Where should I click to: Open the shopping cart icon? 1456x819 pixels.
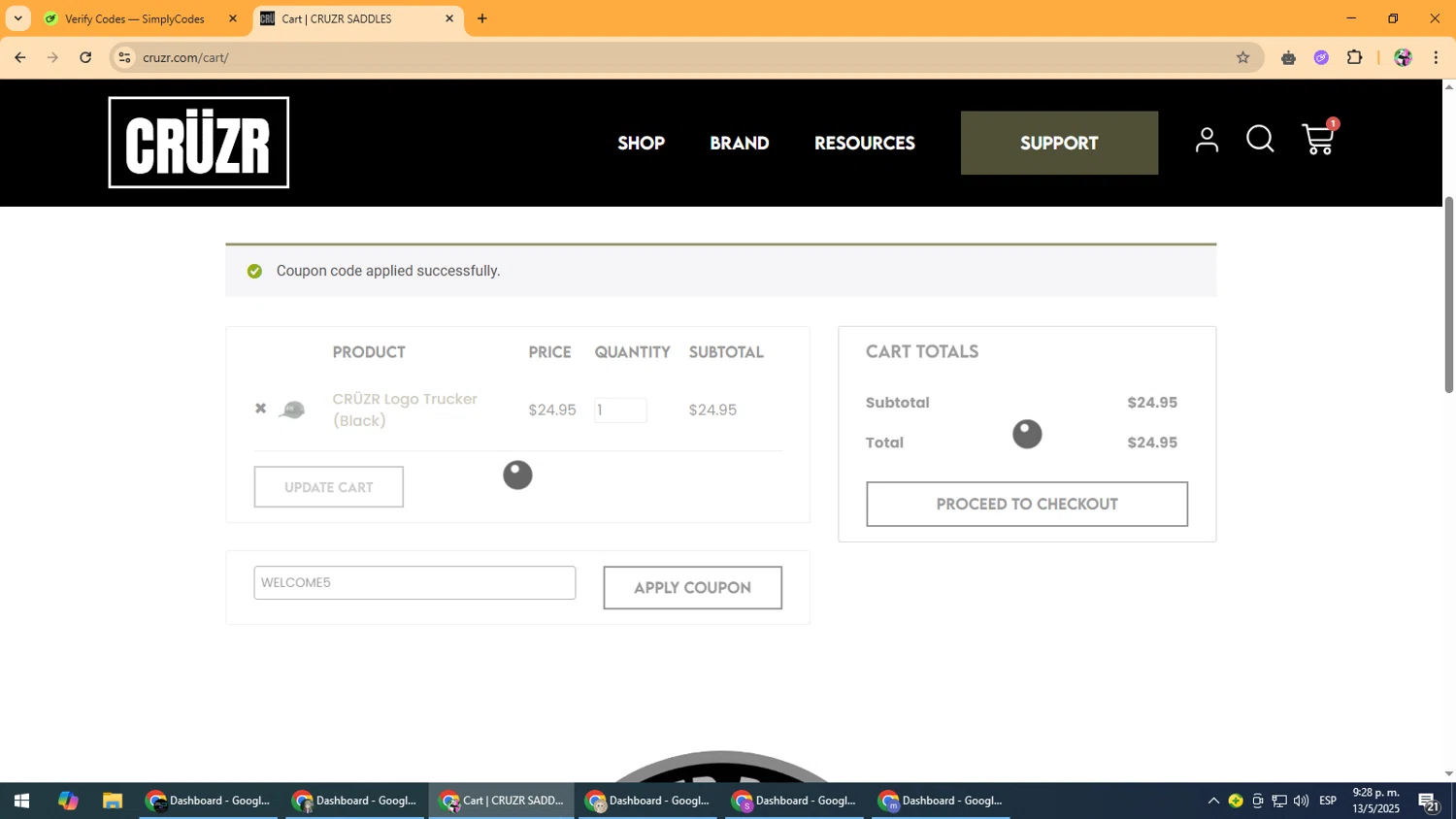1318,140
